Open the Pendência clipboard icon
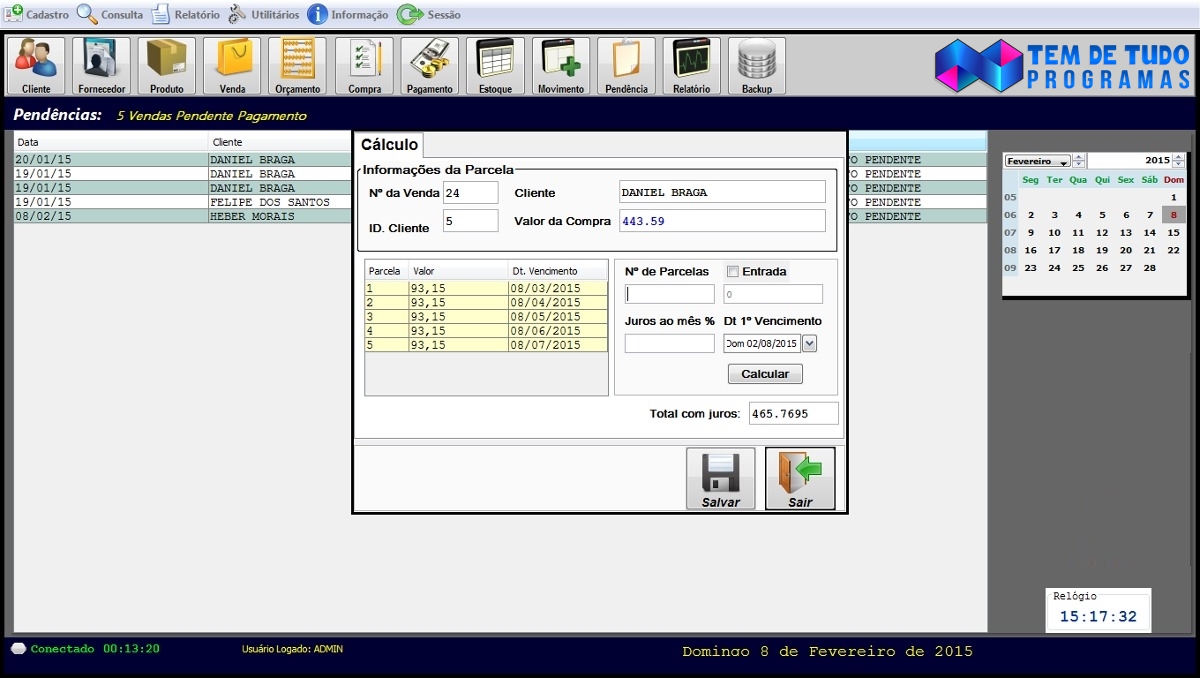1200x678 pixels. click(626, 66)
